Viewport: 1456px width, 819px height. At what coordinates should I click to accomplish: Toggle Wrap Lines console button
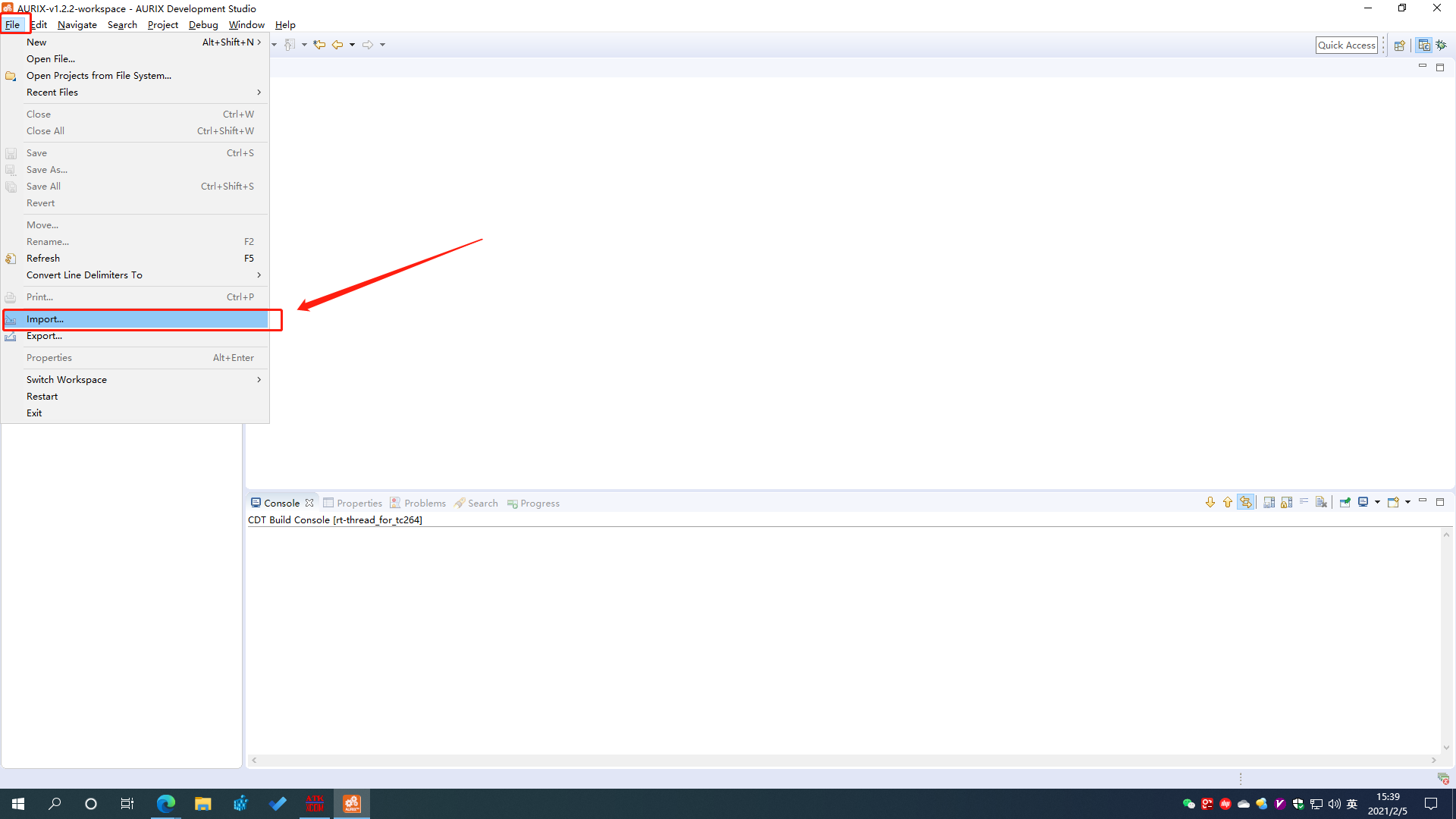[1304, 502]
